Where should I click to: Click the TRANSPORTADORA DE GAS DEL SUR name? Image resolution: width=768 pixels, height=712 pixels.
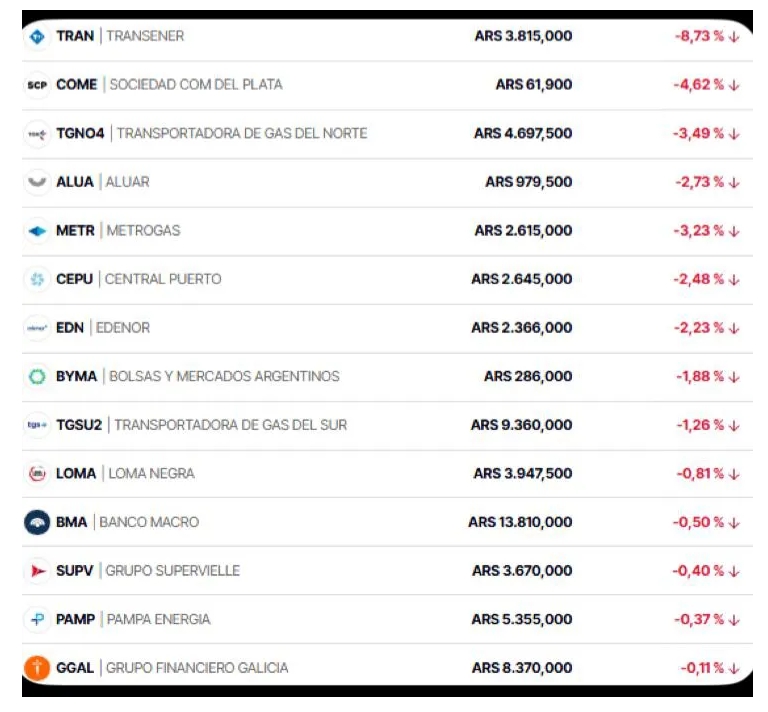pyautogui.click(x=231, y=425)
